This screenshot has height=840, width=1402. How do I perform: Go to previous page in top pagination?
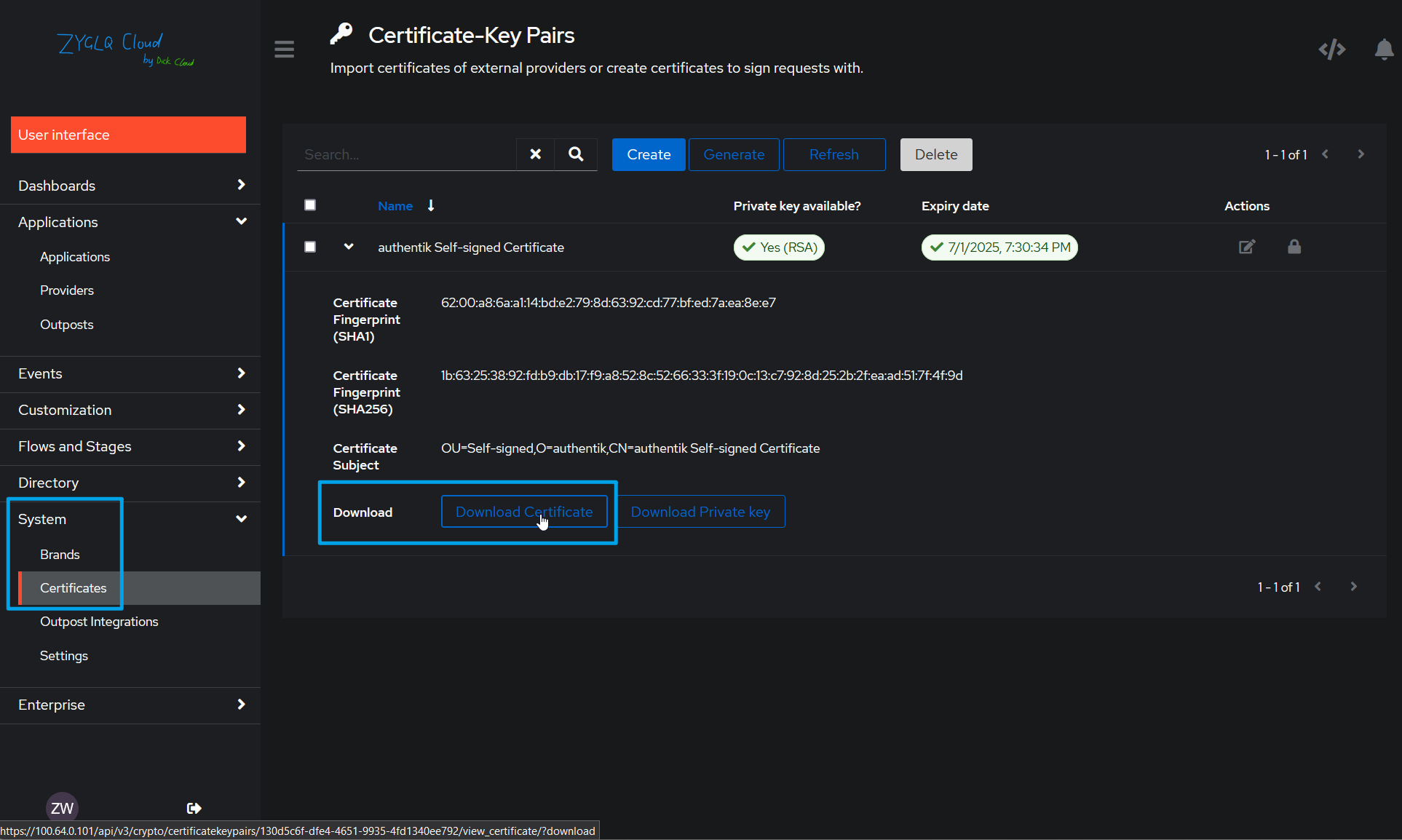click(1326, 154)
